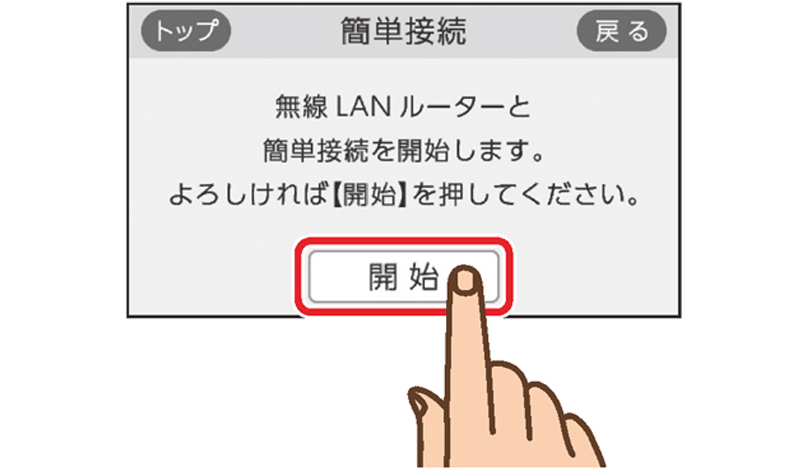Click the 無線LANルーターと message line

click(403, 107)
